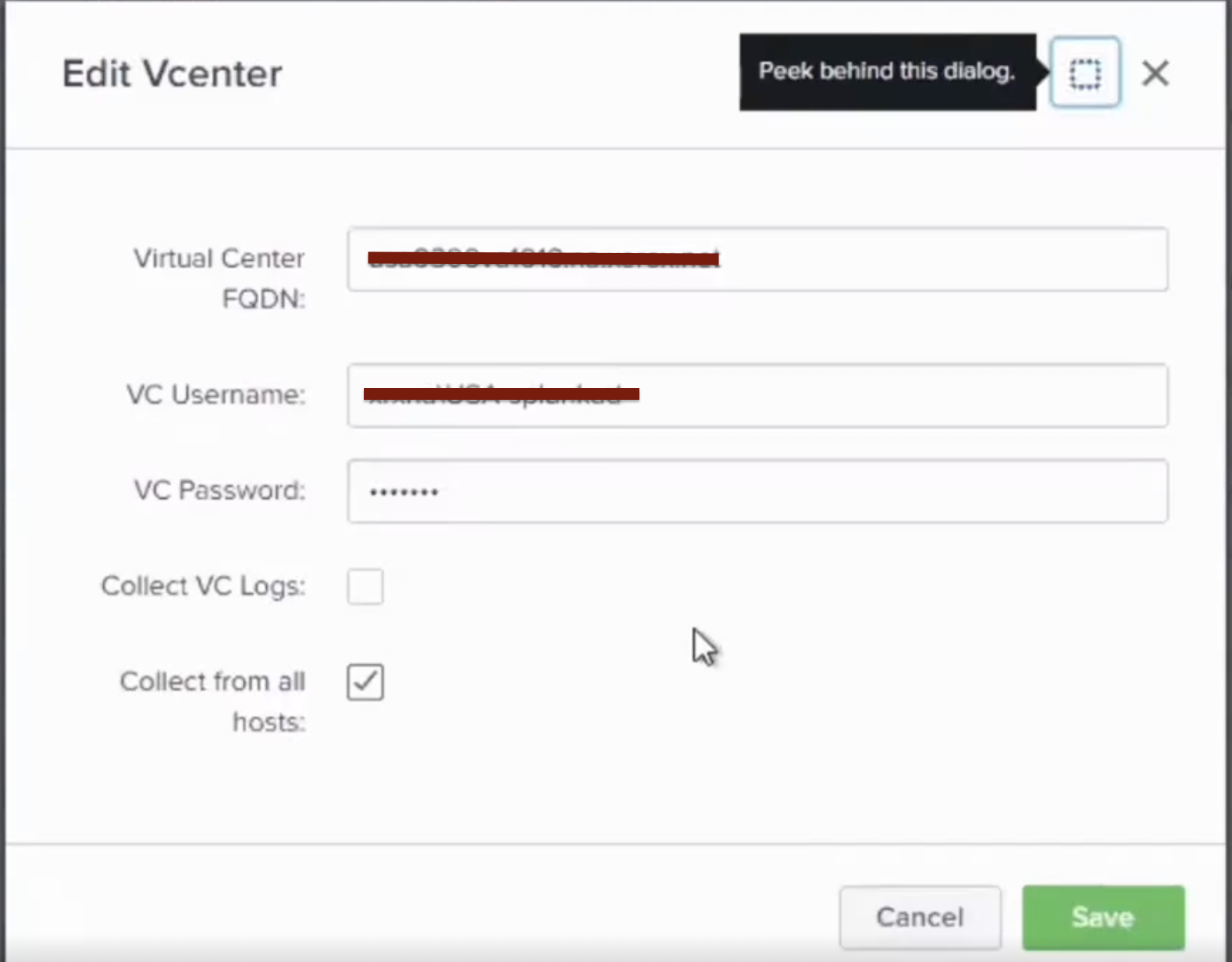The width and height of the screenshot is (1232, 962).
Task: Click the Edit Vcenter dialog title
Action: point(172,73)
